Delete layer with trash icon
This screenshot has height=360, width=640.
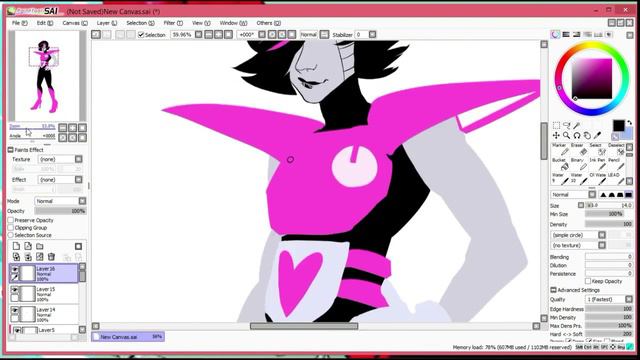tap(51, 257)
